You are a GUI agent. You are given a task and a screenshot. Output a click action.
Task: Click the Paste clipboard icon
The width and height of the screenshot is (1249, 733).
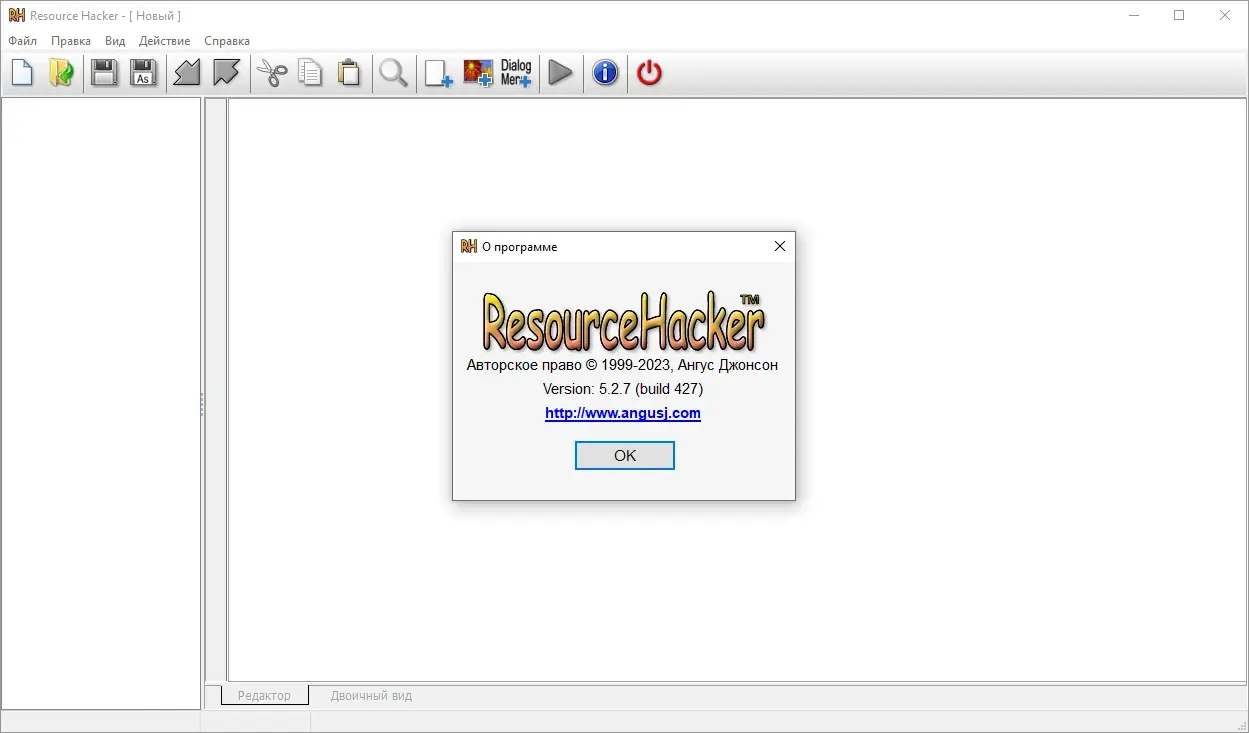[x=349, y=73]
